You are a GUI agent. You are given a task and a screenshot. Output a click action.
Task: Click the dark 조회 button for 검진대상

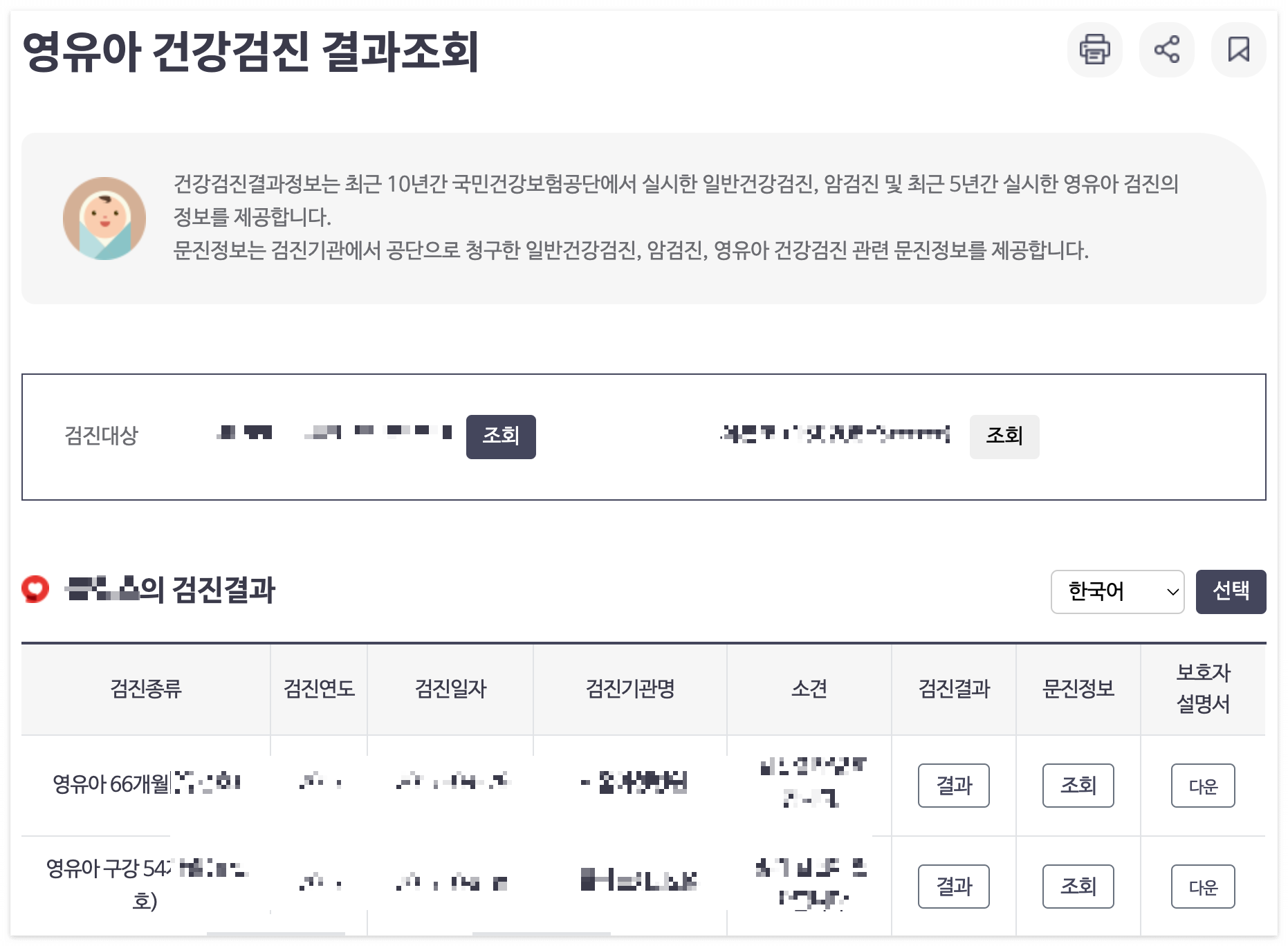501,436
